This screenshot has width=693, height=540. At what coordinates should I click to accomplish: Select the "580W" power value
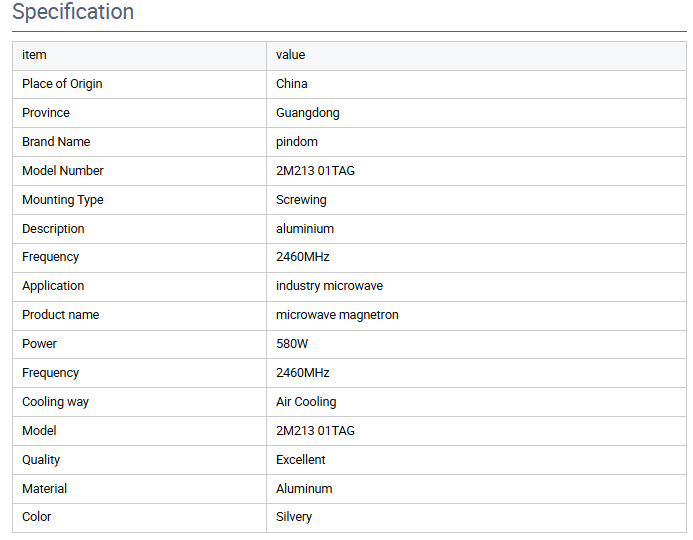tap(292, 344)
